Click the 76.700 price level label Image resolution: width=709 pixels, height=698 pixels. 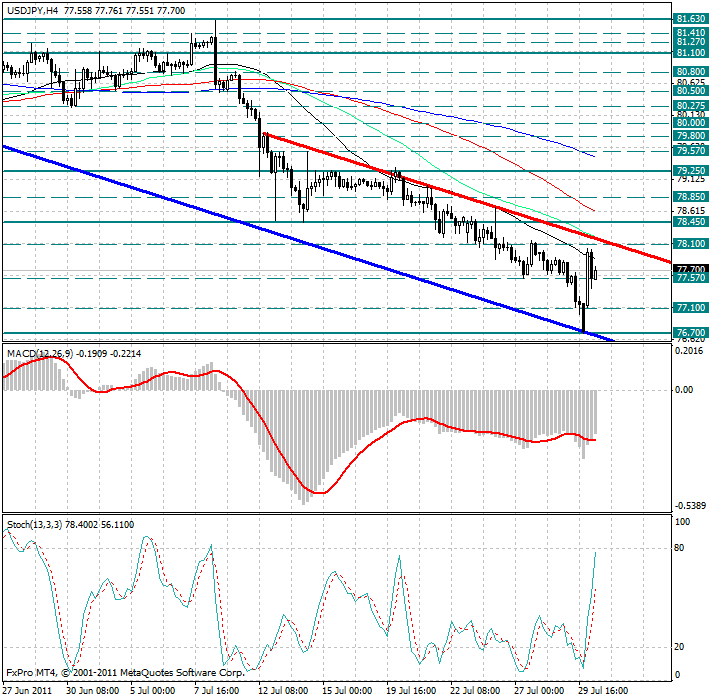pos(691,332)
